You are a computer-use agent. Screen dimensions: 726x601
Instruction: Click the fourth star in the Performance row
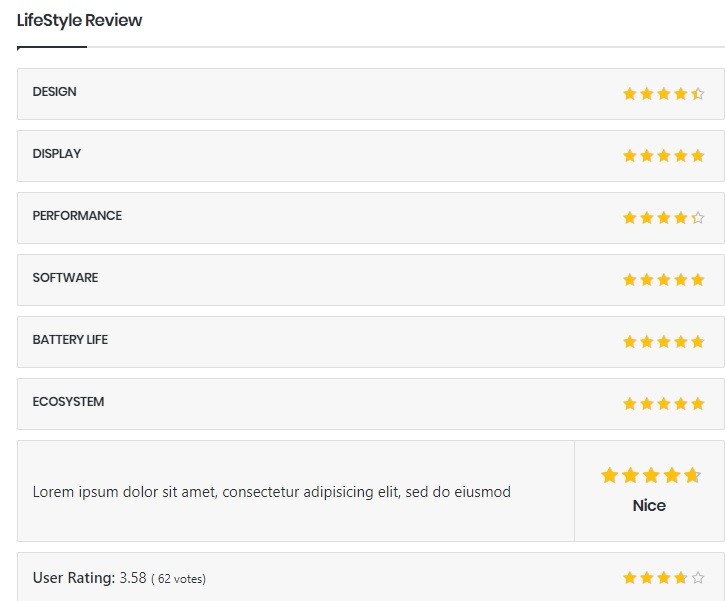point(681,218)
